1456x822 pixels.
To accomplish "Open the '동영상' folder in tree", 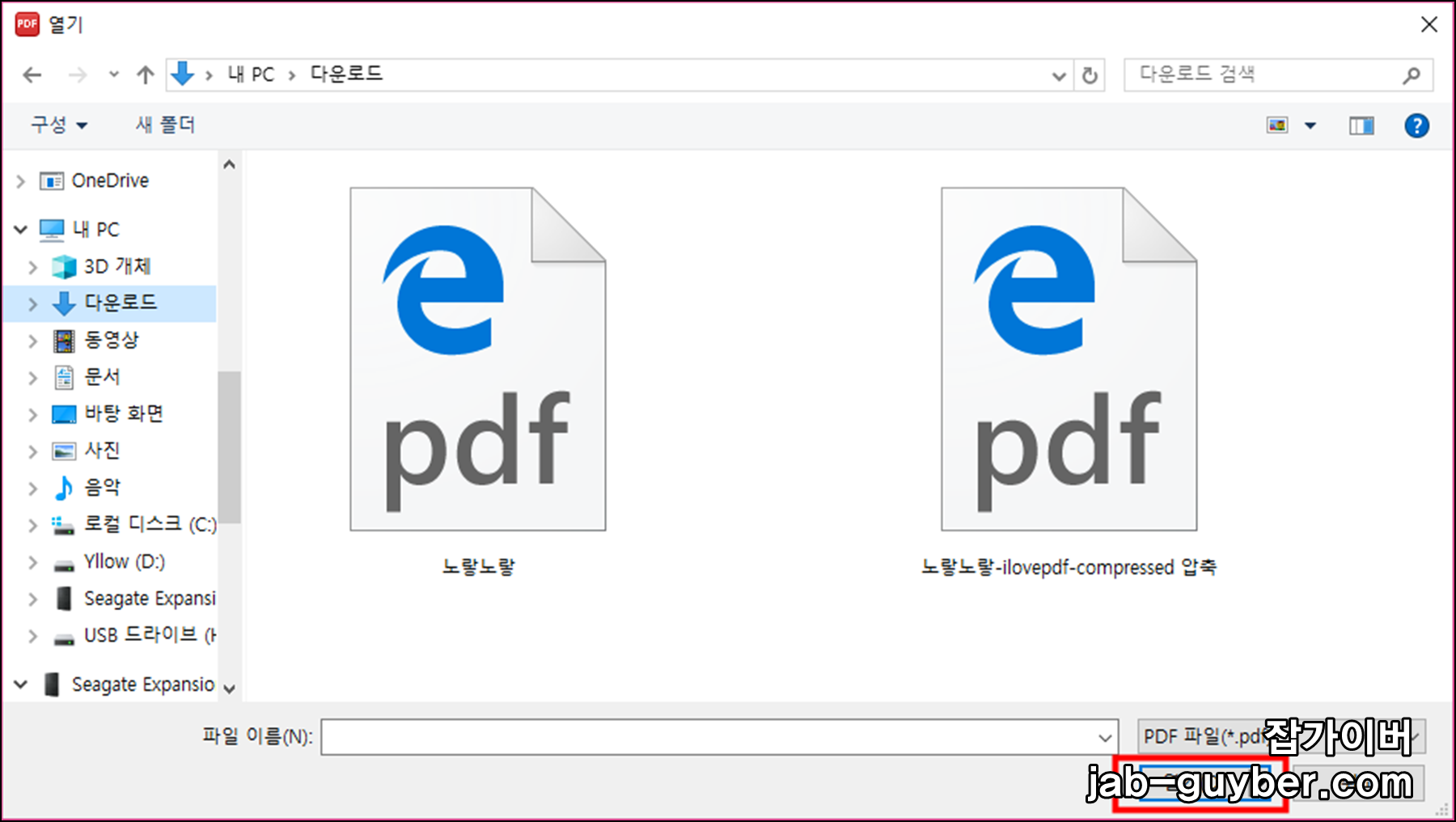I will 112,340.
